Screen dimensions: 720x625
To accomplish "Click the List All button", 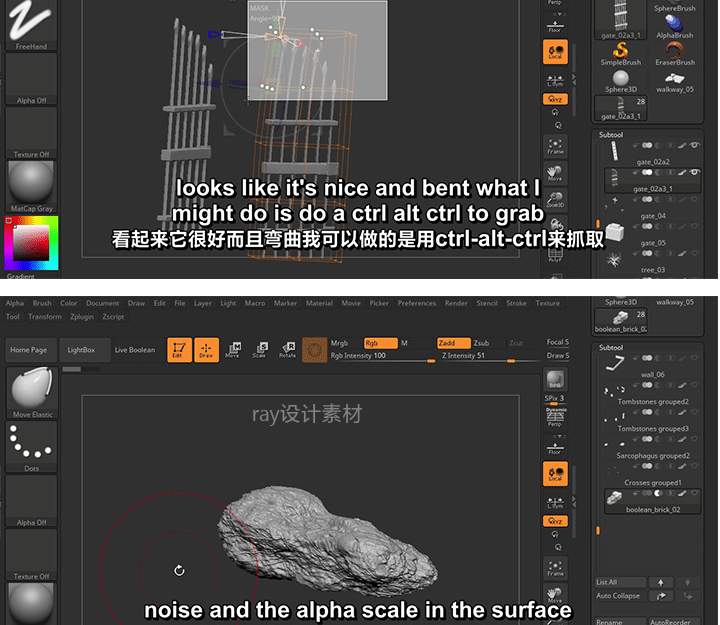I will [620, 582].
